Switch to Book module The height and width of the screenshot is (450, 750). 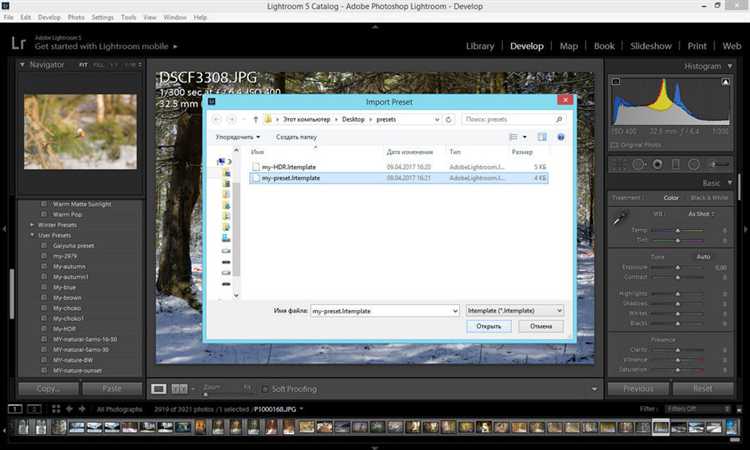click(x=604, y=46)
